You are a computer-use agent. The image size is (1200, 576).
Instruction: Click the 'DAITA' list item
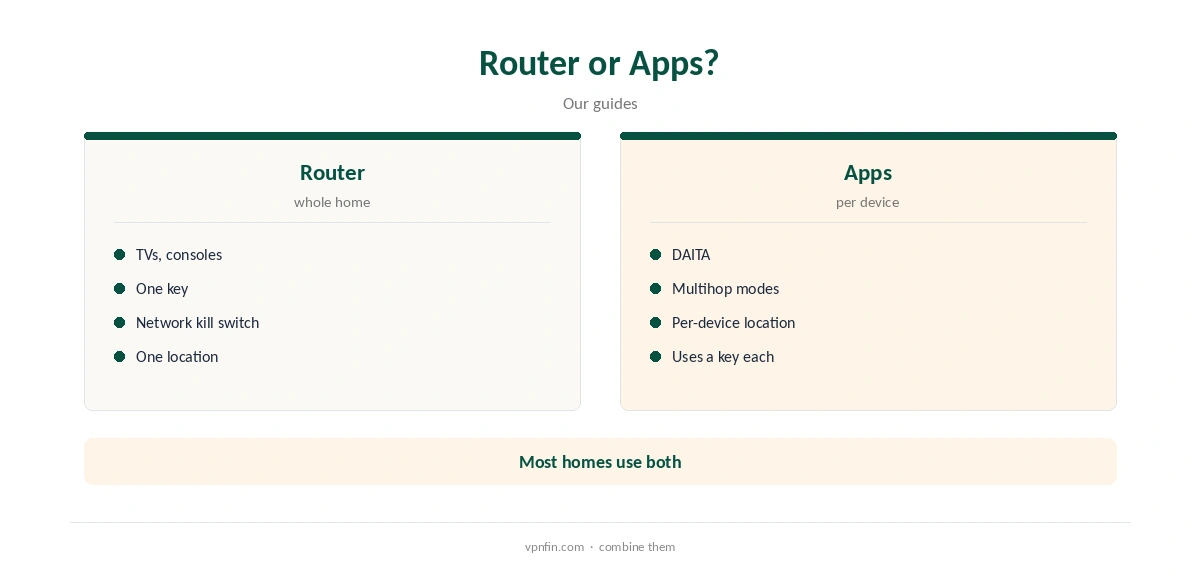691,255
